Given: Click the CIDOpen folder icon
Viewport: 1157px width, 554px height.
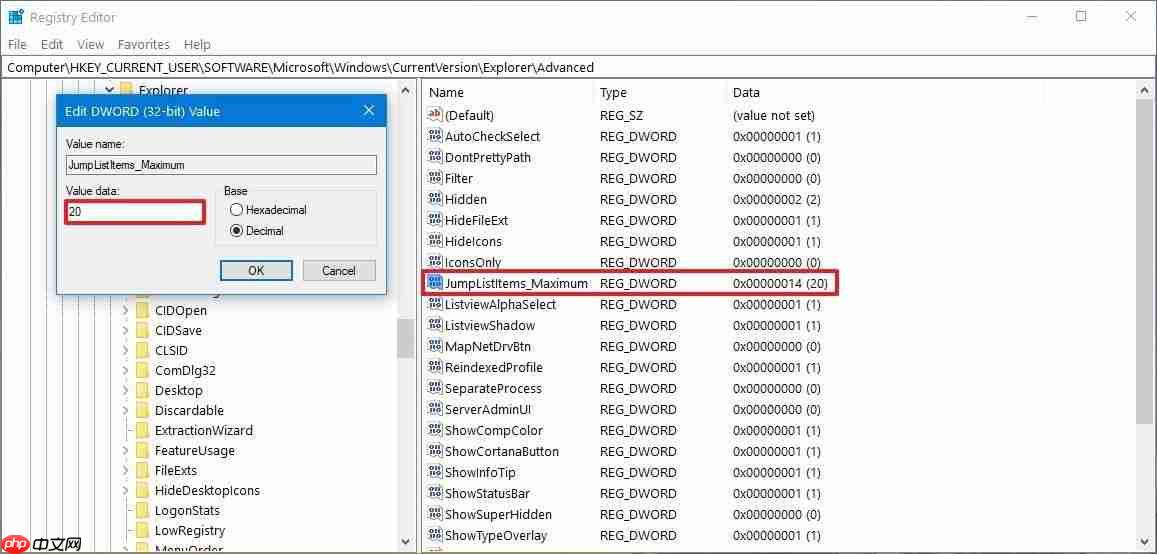Looking at the screenshot, I should pos(142,311).
